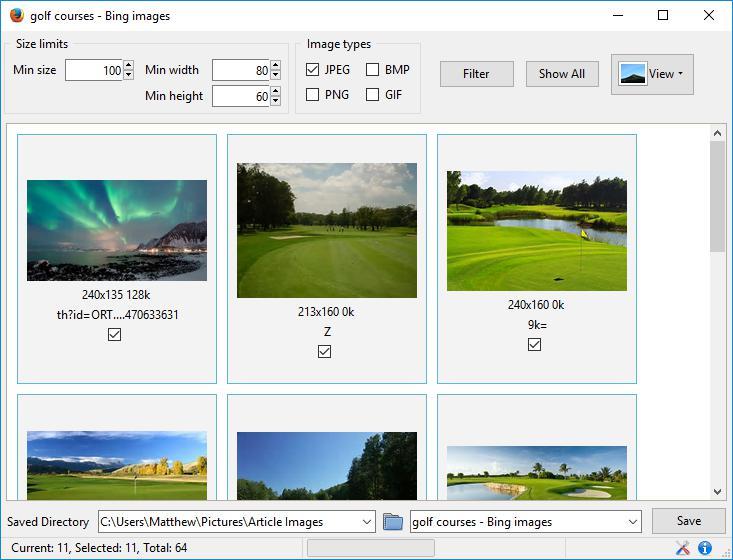Enable the GIF image type checkbox
The height and width of the screenshot is (560, 733).
pos(372,95)
